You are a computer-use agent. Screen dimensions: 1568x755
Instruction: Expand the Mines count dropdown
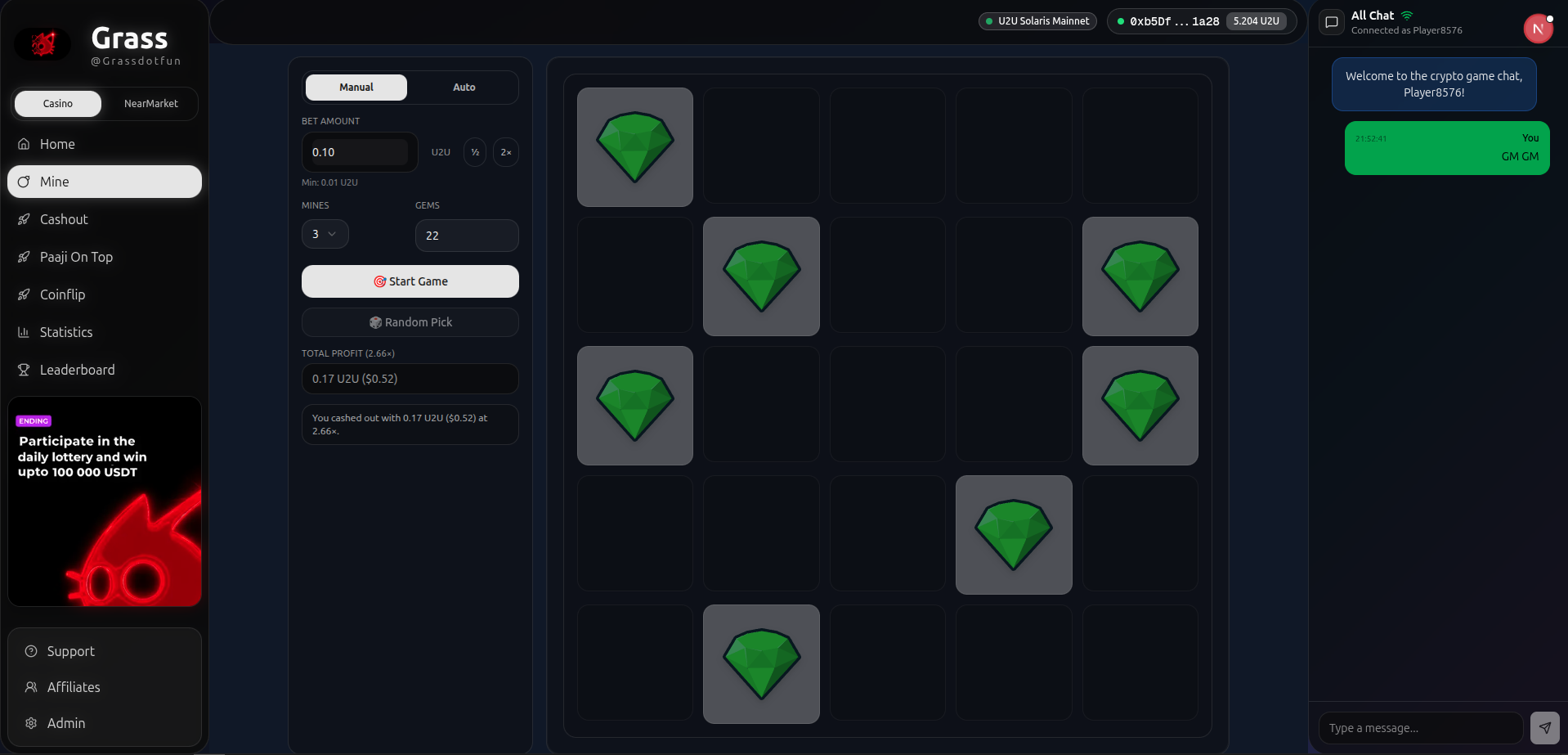click(325, 234)
